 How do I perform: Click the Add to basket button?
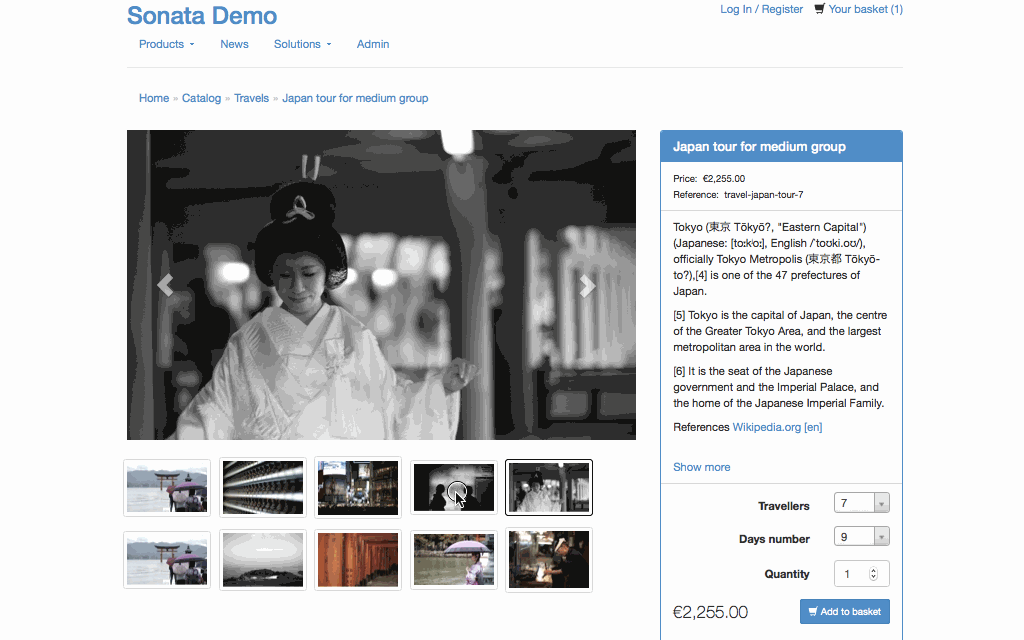click(x=844, y=611)
